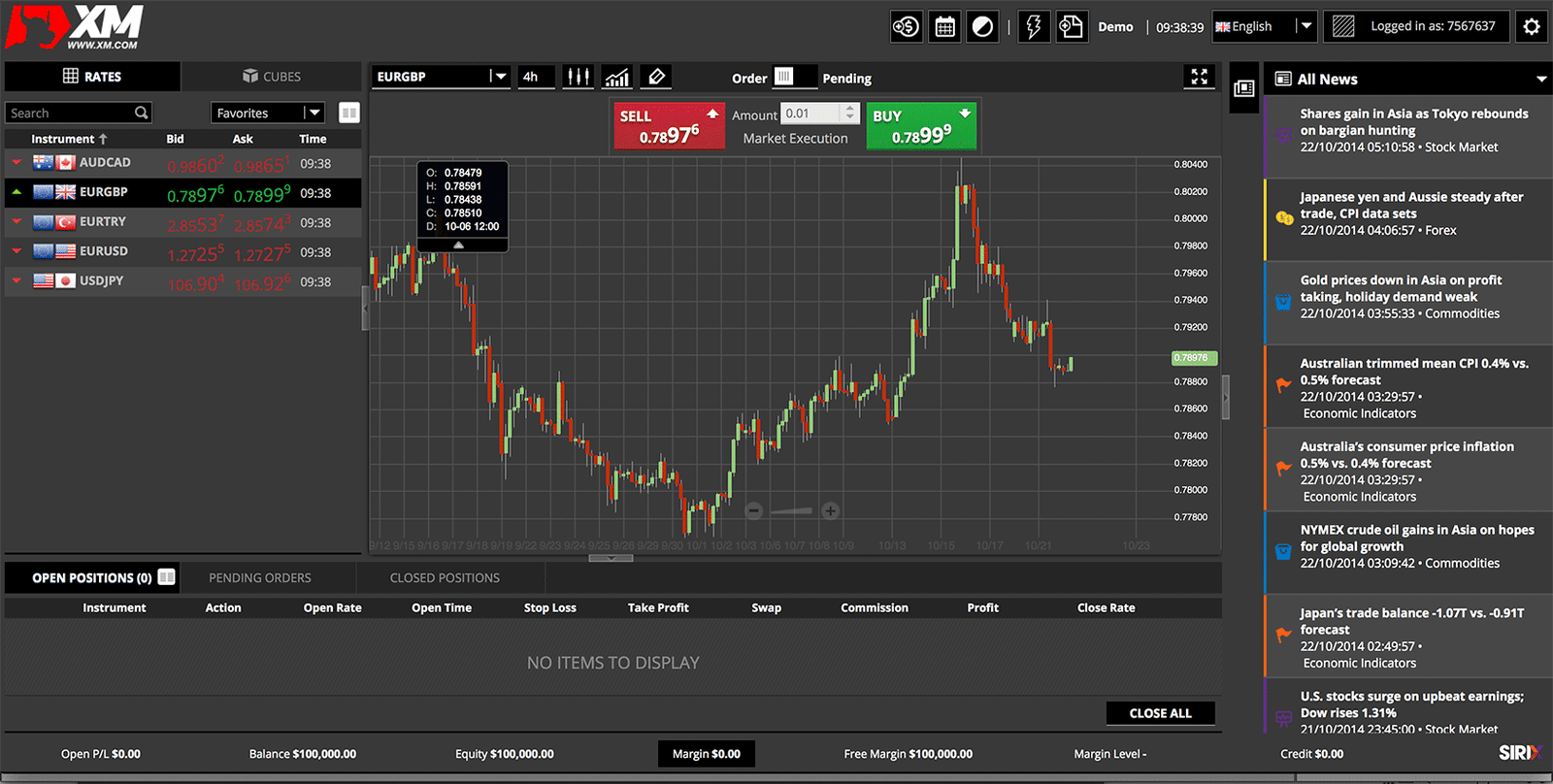Click the green BUY button
Screen dimensions: 1553x784
921,126
